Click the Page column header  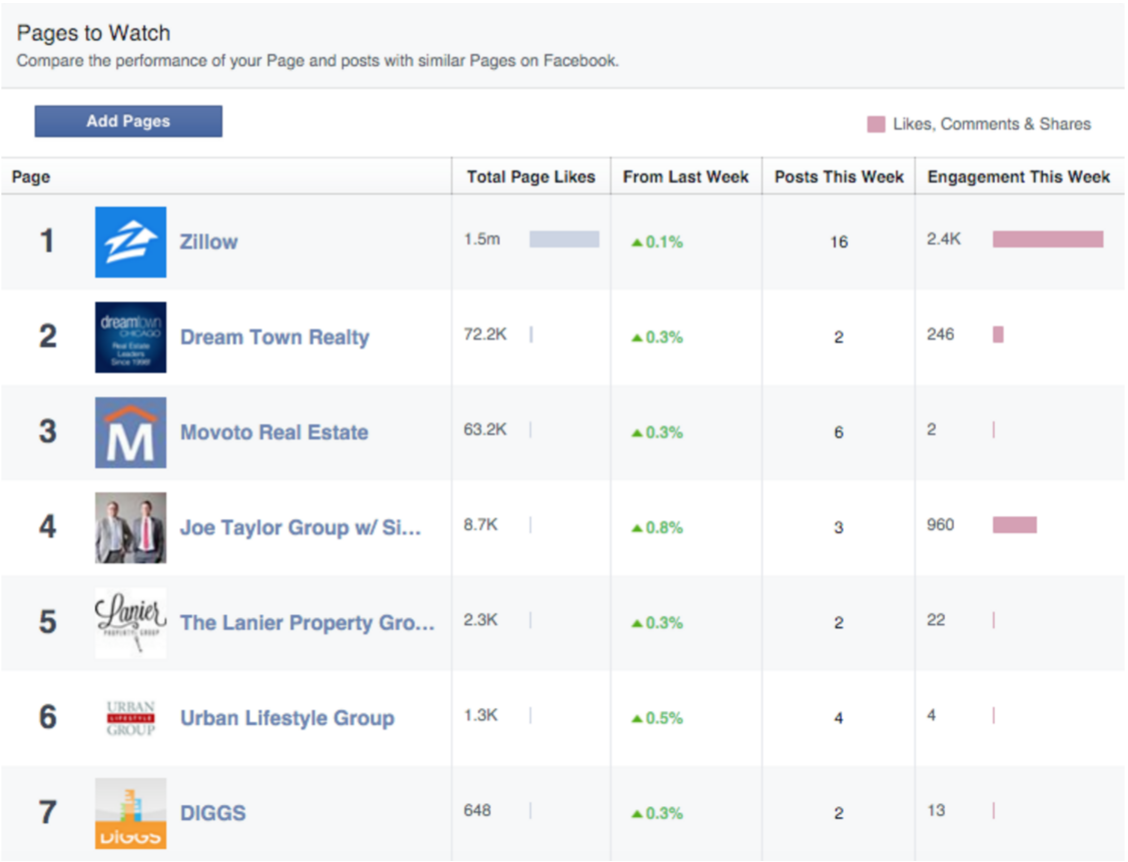(31, 177)
